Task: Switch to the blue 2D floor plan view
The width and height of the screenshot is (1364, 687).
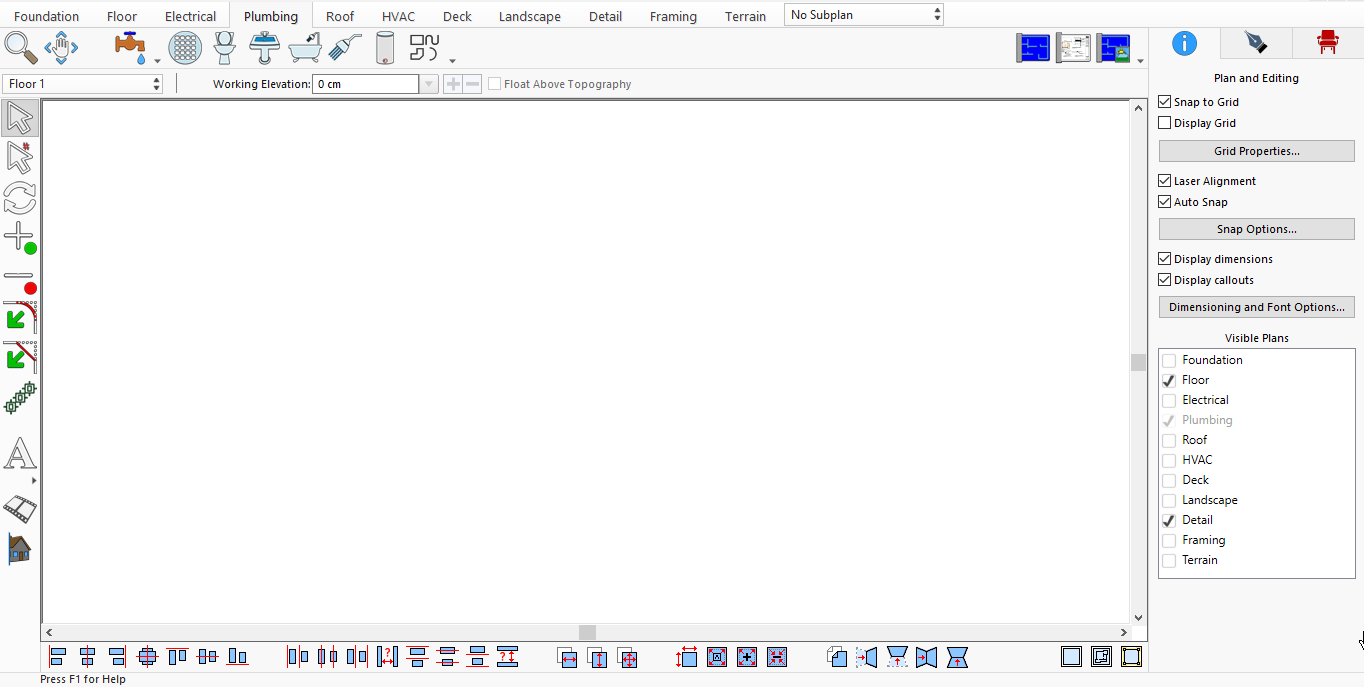Action: [1033, 48]
